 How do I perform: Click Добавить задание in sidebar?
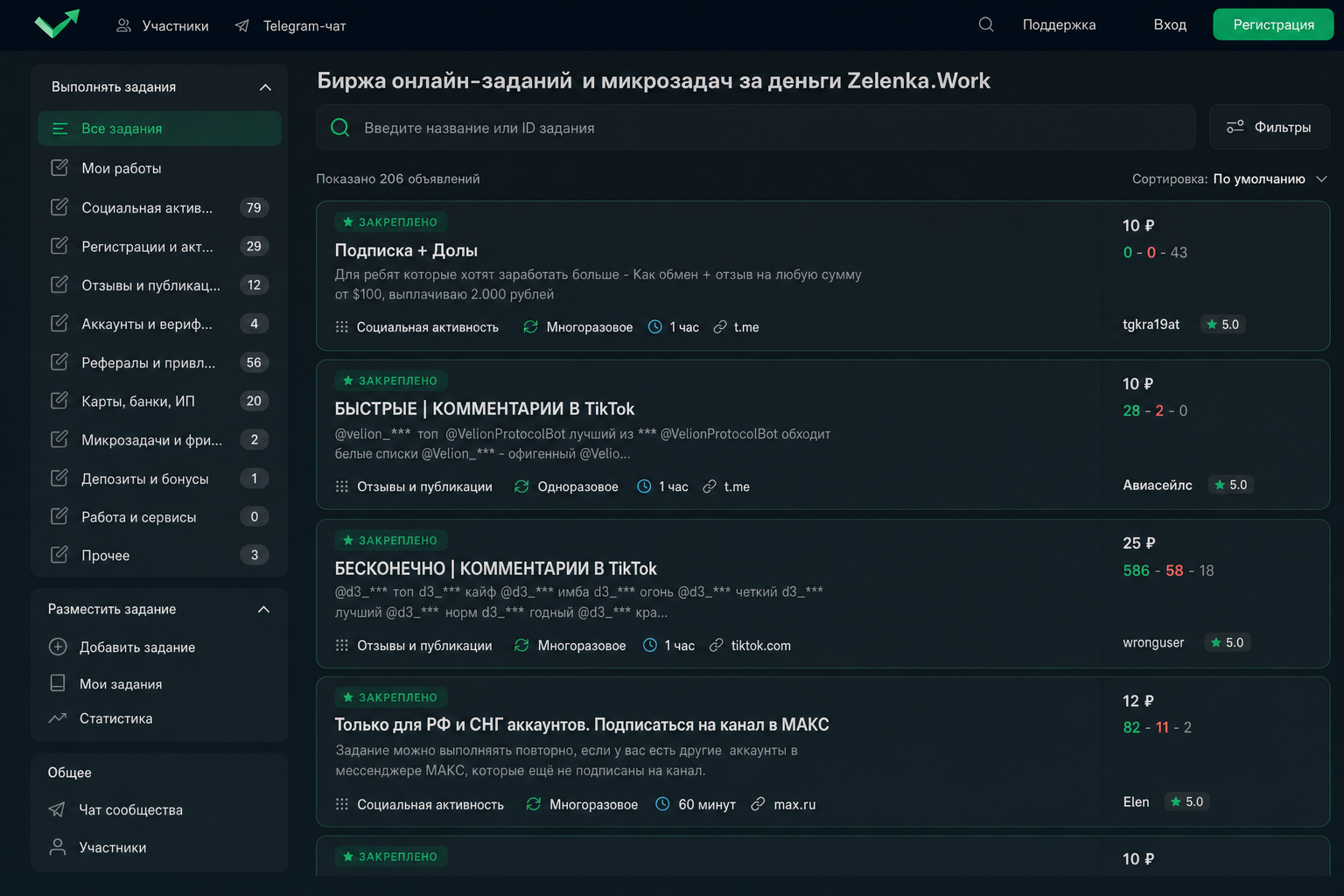click(x=137, y=647)
